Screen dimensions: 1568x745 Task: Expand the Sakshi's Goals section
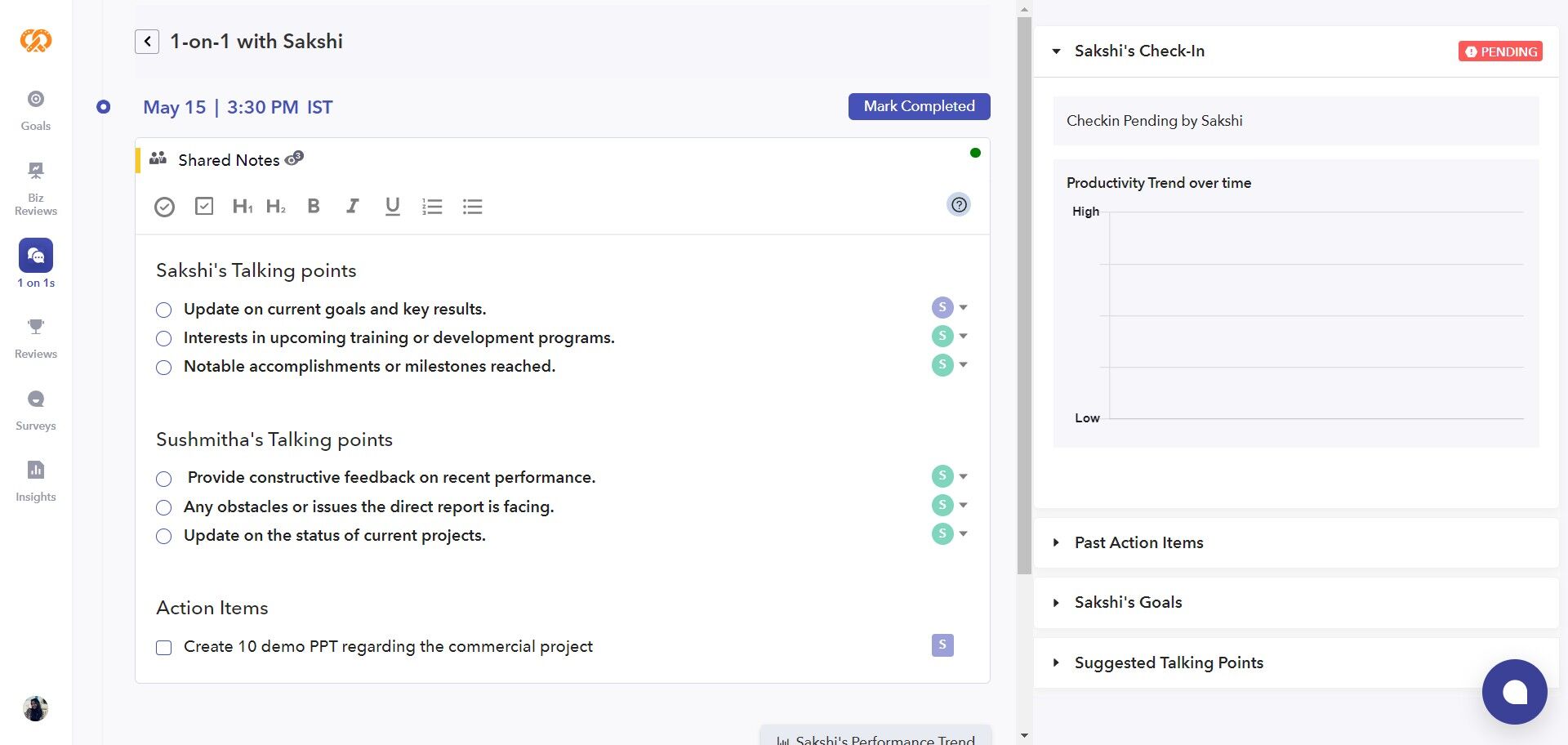click(x=1128, y=603)
